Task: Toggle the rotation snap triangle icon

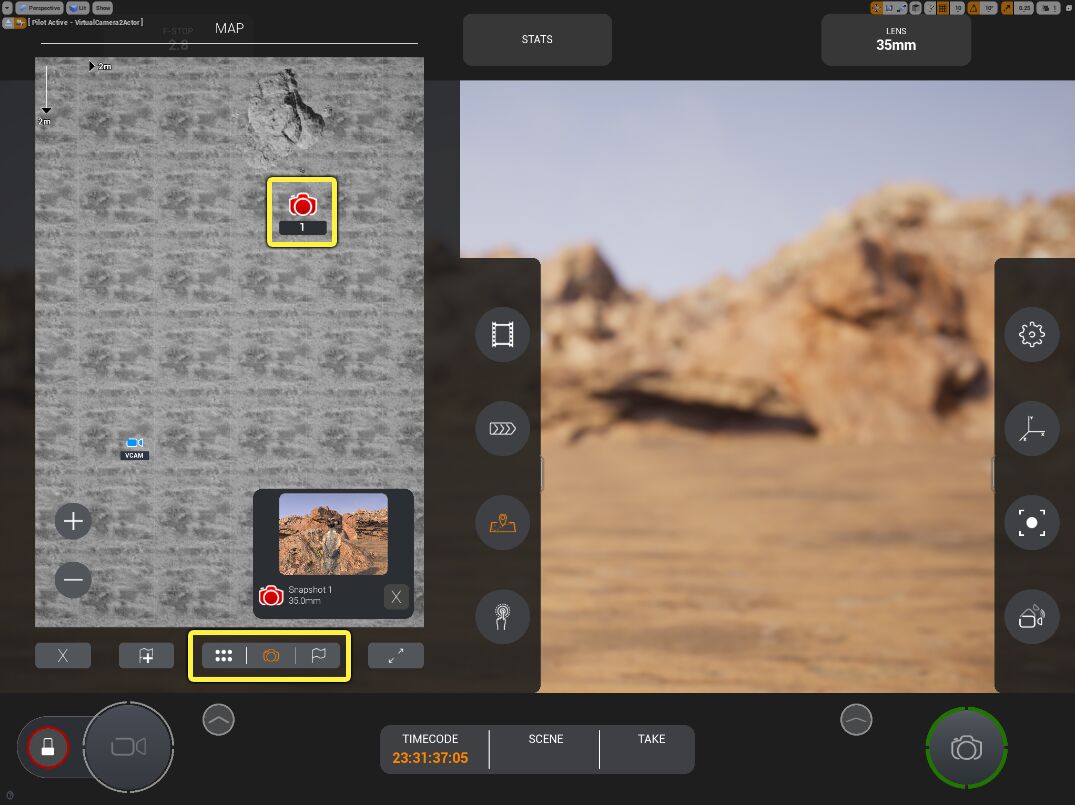Action: click(x=974, y=8)
